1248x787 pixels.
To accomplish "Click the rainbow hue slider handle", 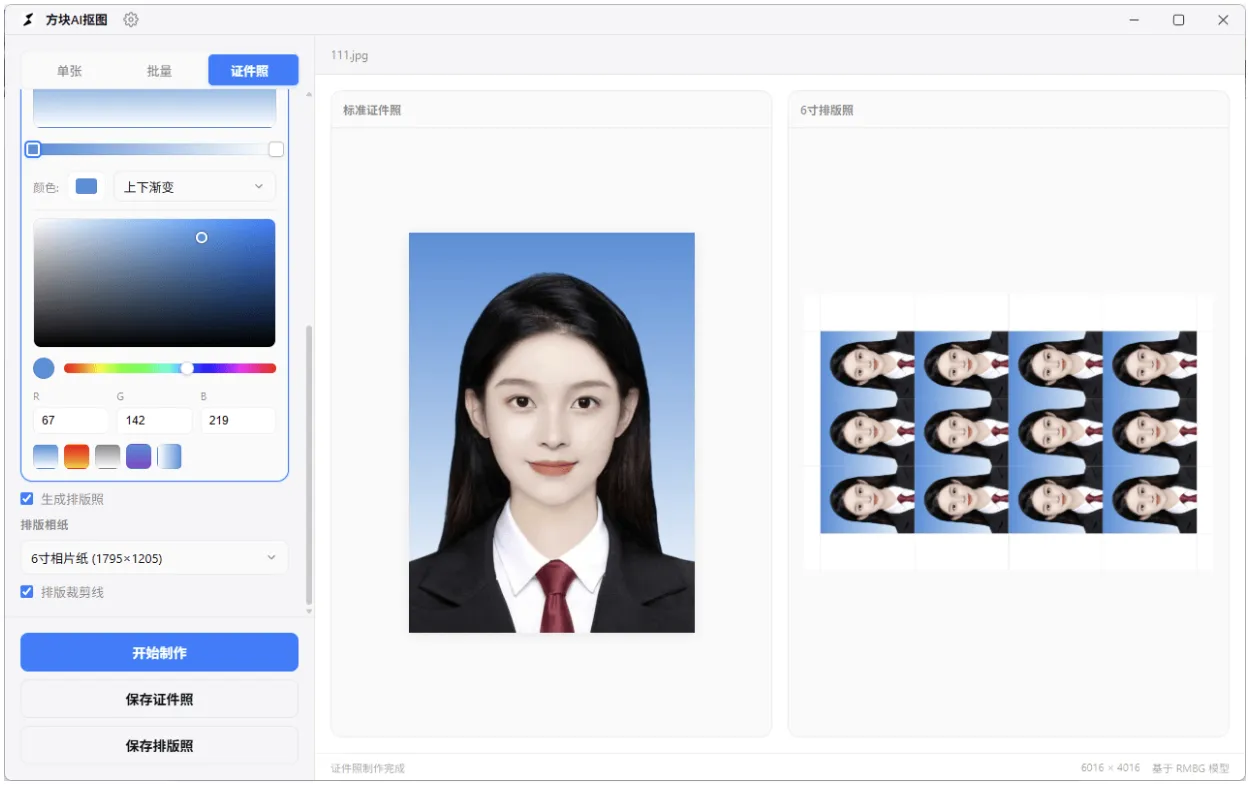I will pyautogui.click(x=187, y=368).
